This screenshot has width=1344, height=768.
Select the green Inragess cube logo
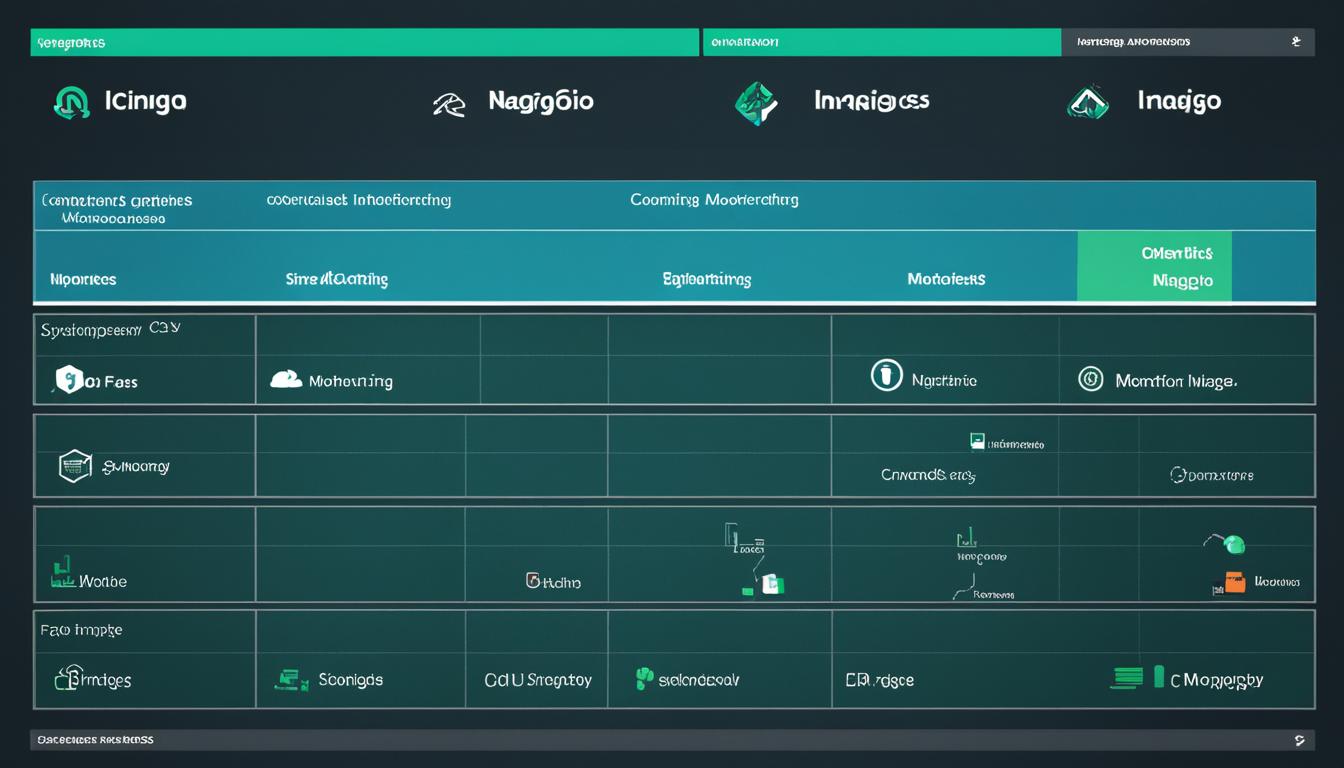[757, 103]
